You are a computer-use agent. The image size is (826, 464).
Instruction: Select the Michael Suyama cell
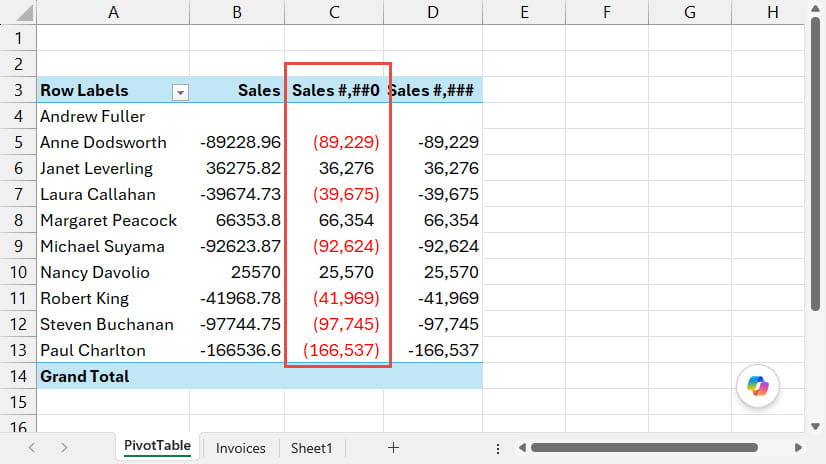click(x=113, y=246)
